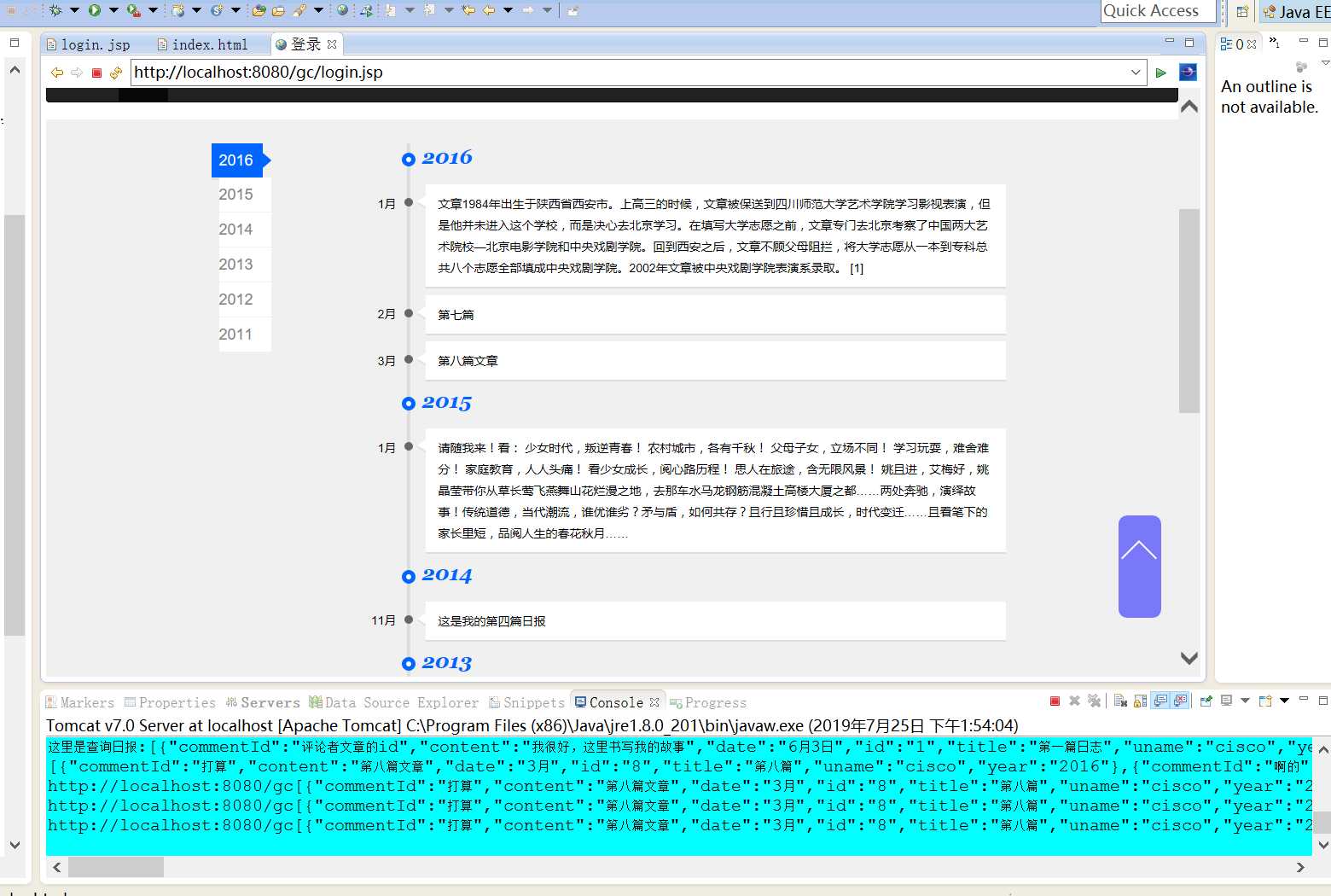1331x896 pixels.
Task: Click the 第七篇 article entry
Action: point(715,314)
